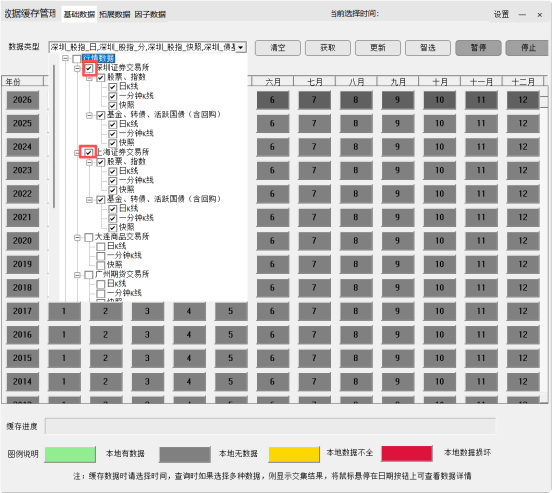The width and height of the screenshot is (552, 493).
Task: Collapse the 上海证券交易所 tree node
Action: pos(77,152)
